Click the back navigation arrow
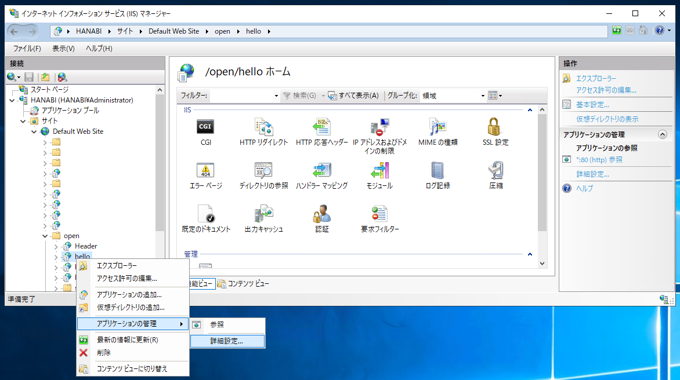Screen dimensions: 680x380 (x=14, y=31)
